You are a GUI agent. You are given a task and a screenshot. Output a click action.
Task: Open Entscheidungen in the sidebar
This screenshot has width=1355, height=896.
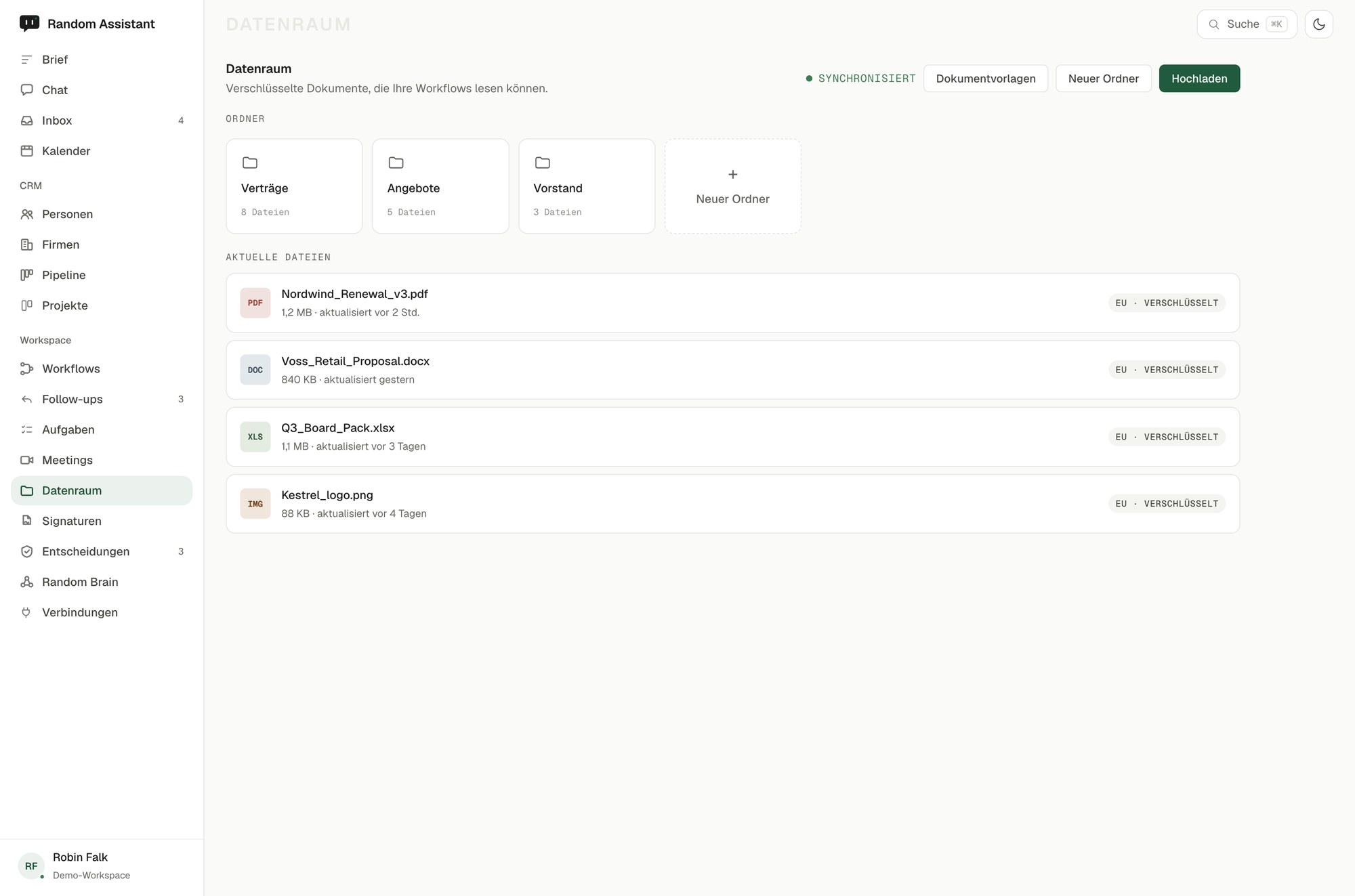coord(102,551)
